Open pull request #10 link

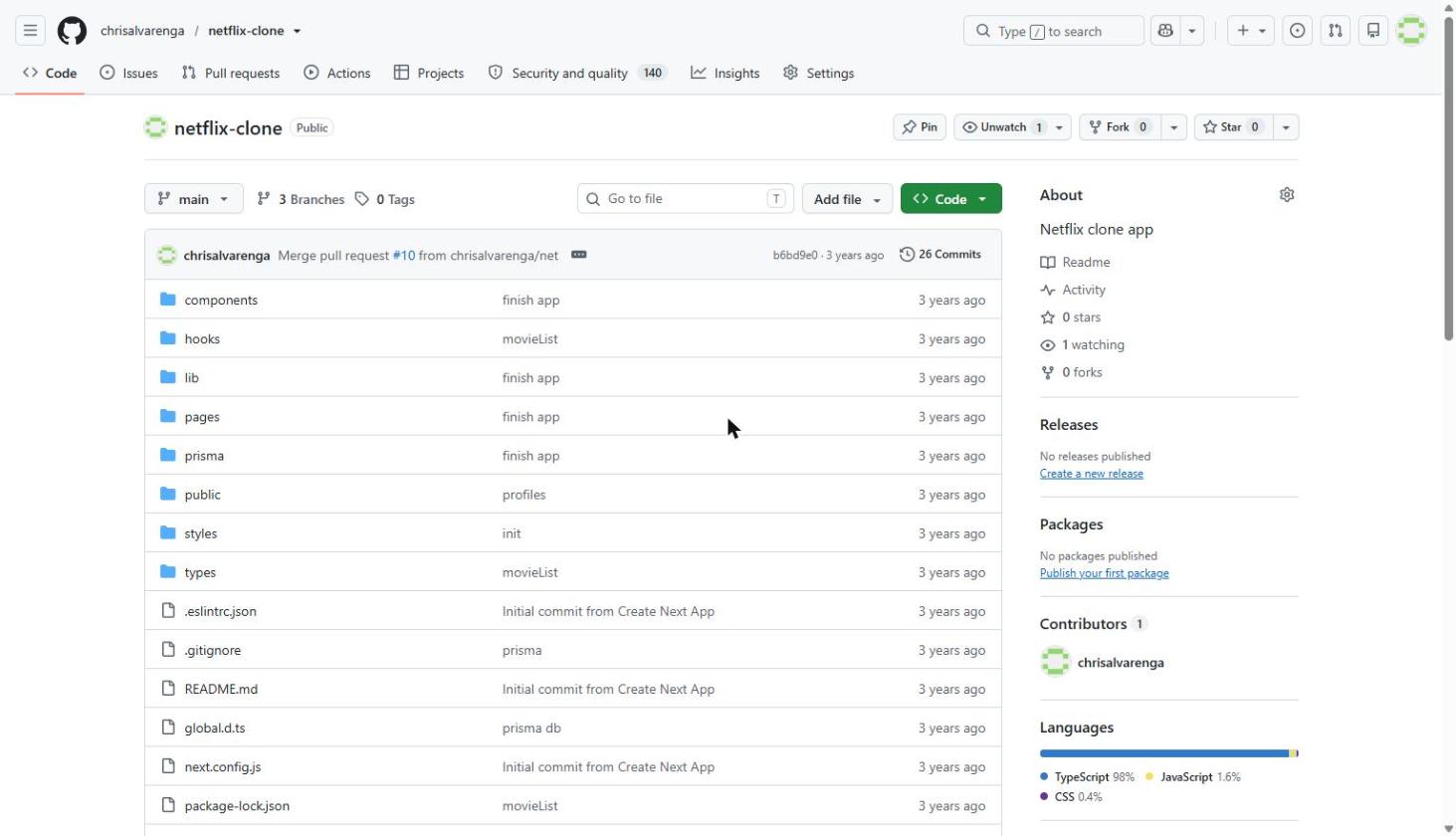click(404, 255)
